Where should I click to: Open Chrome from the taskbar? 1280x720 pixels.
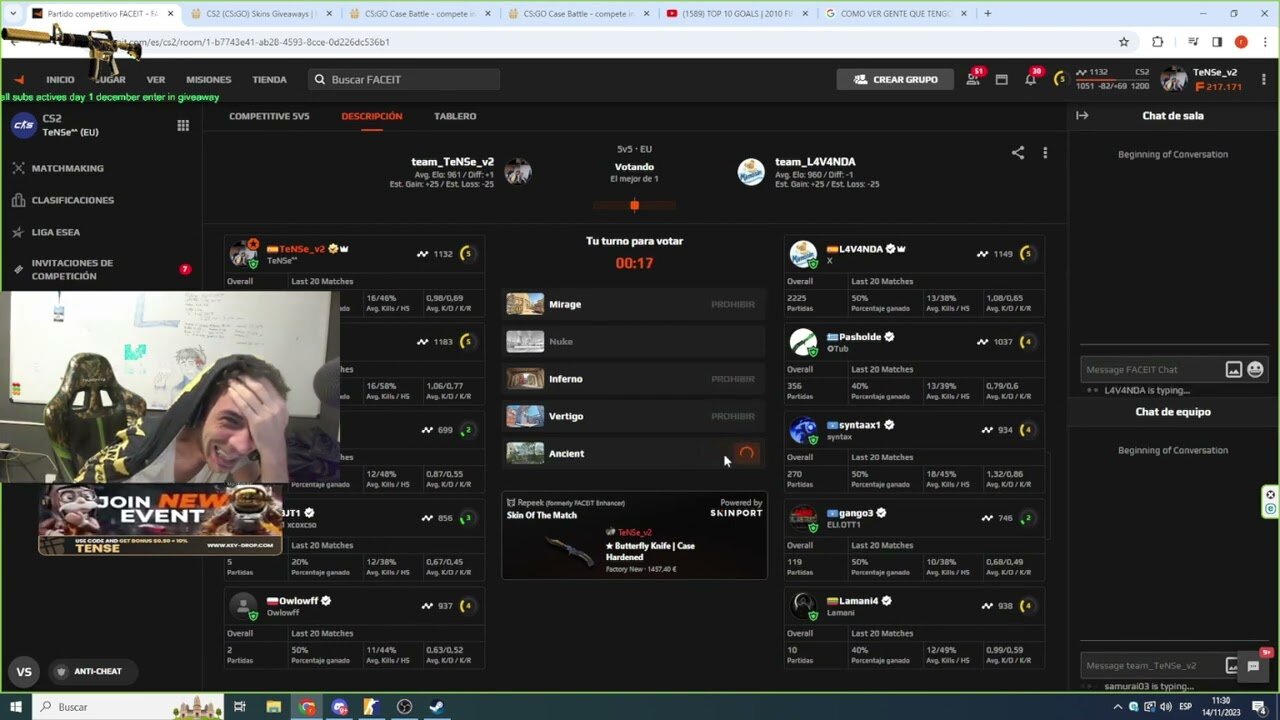click(307, 707)
